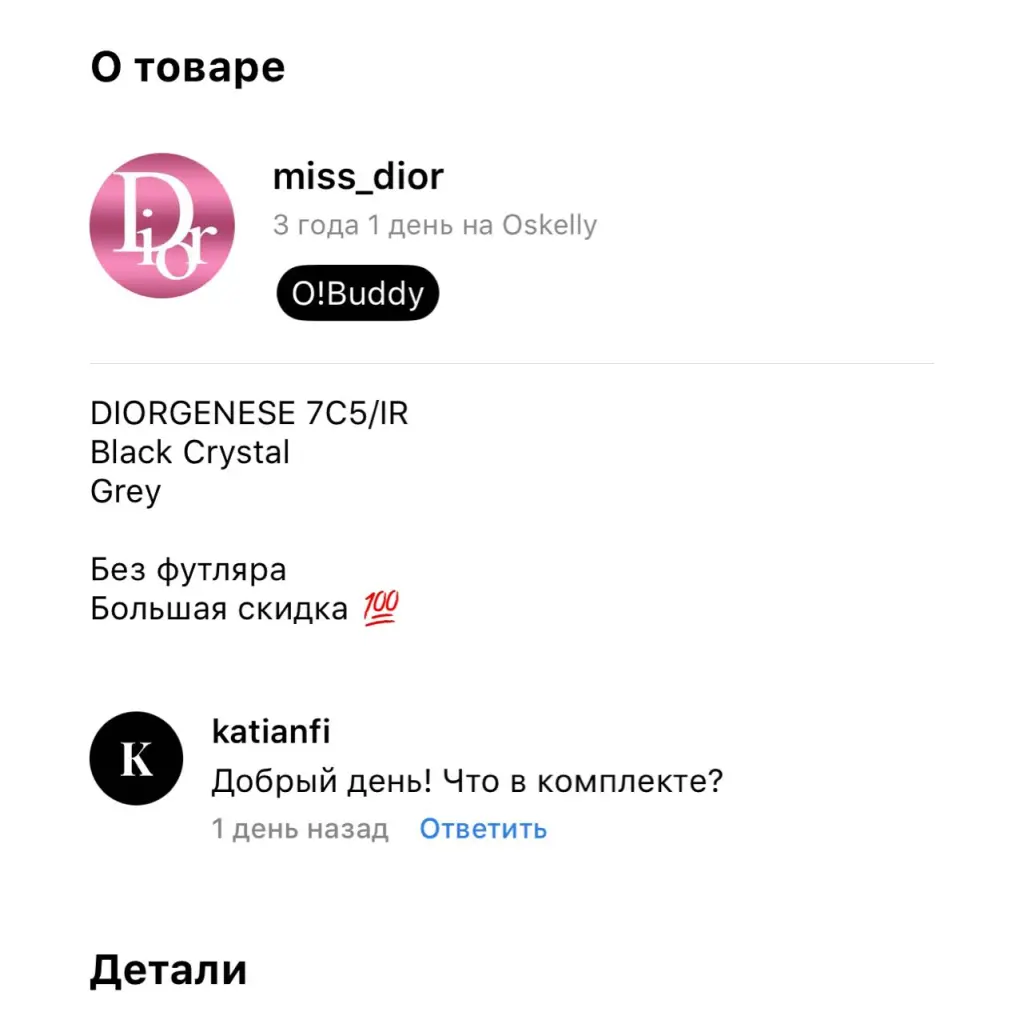Viewport: 1024px width, 1024px height.
Task: Open the miss_dior seller profile name
Action: click(358, 177)
